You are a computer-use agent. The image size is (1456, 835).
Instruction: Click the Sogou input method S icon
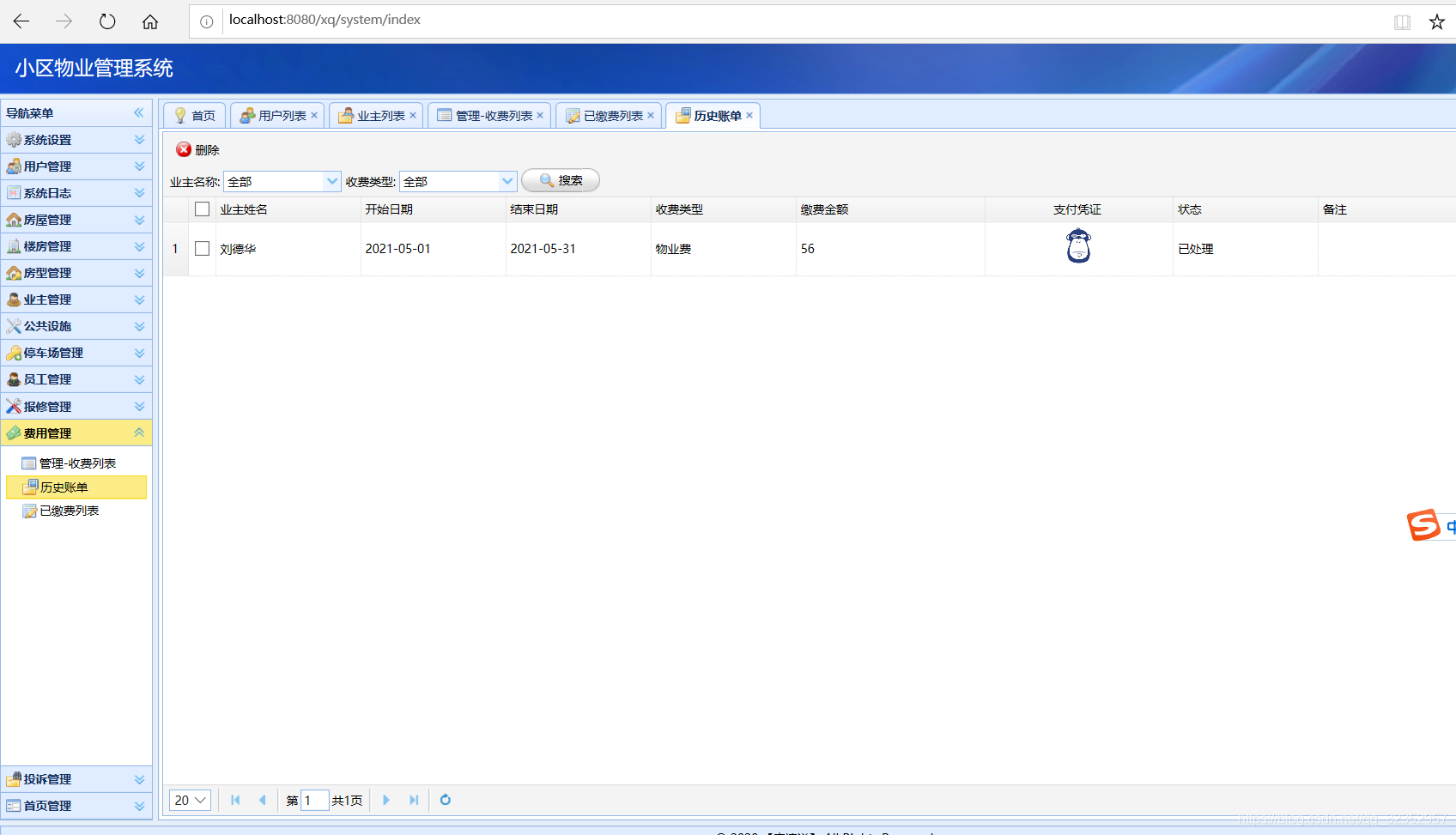(1423, 524)
